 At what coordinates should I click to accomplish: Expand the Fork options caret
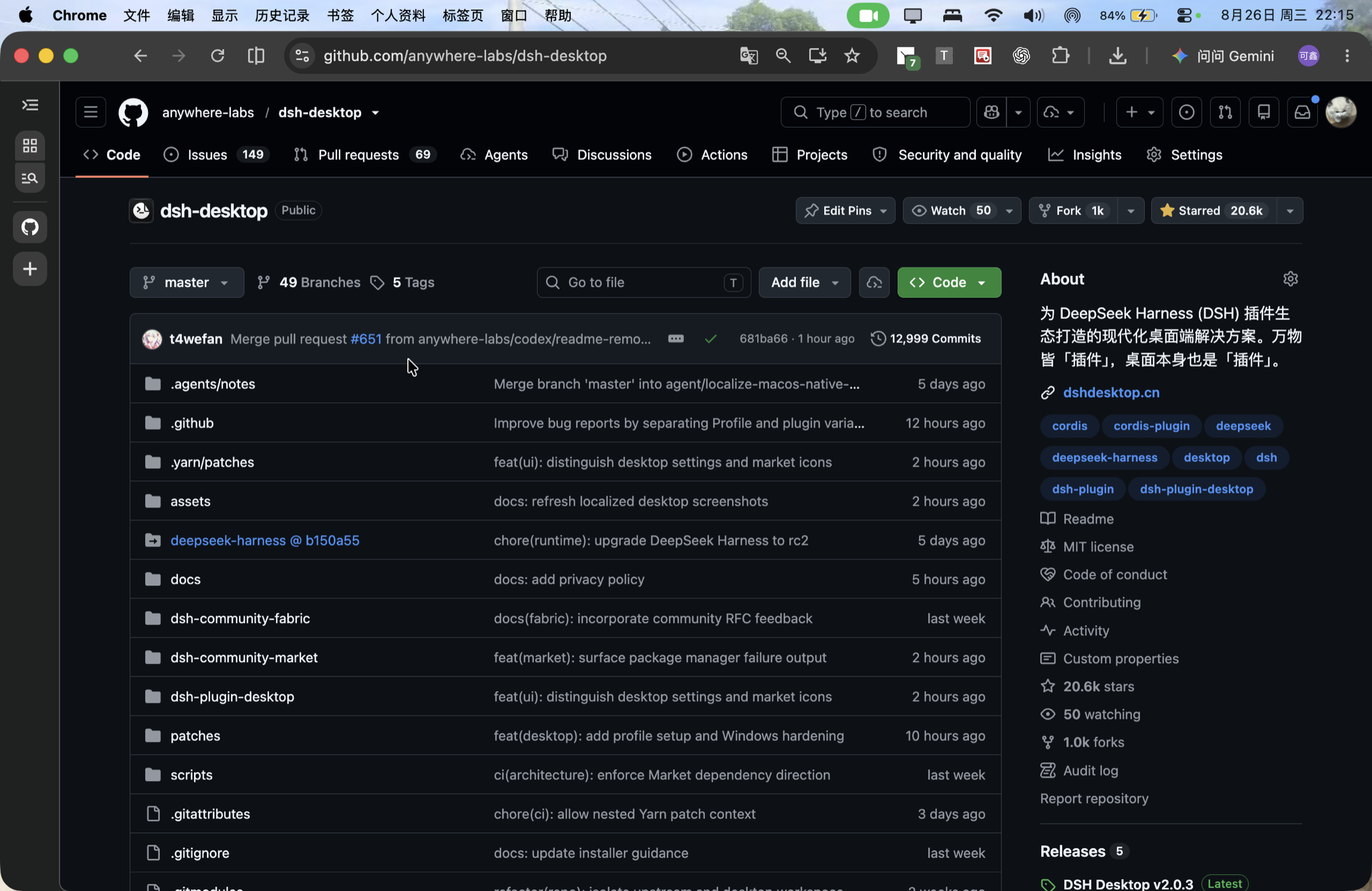click(x=1130, y=210)
